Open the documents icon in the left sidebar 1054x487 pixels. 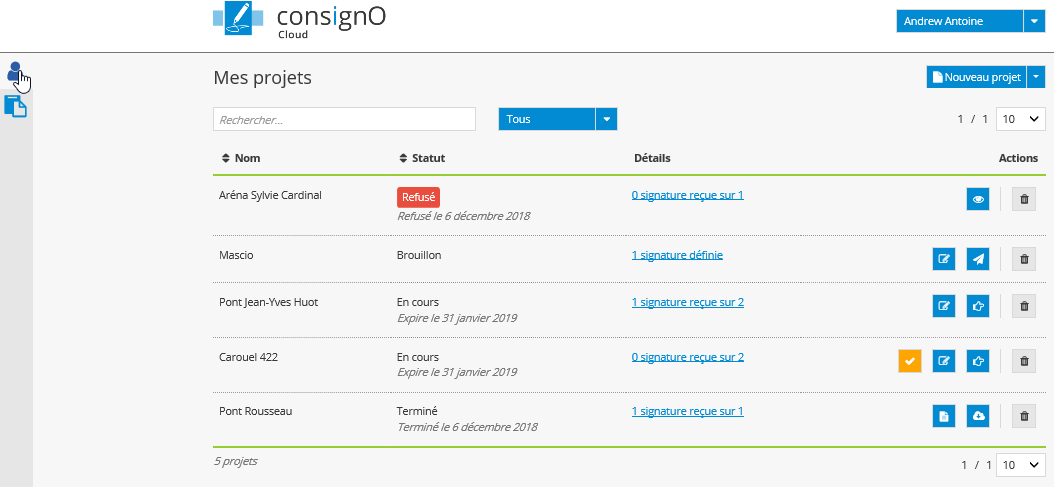click(x=15, y=106)
